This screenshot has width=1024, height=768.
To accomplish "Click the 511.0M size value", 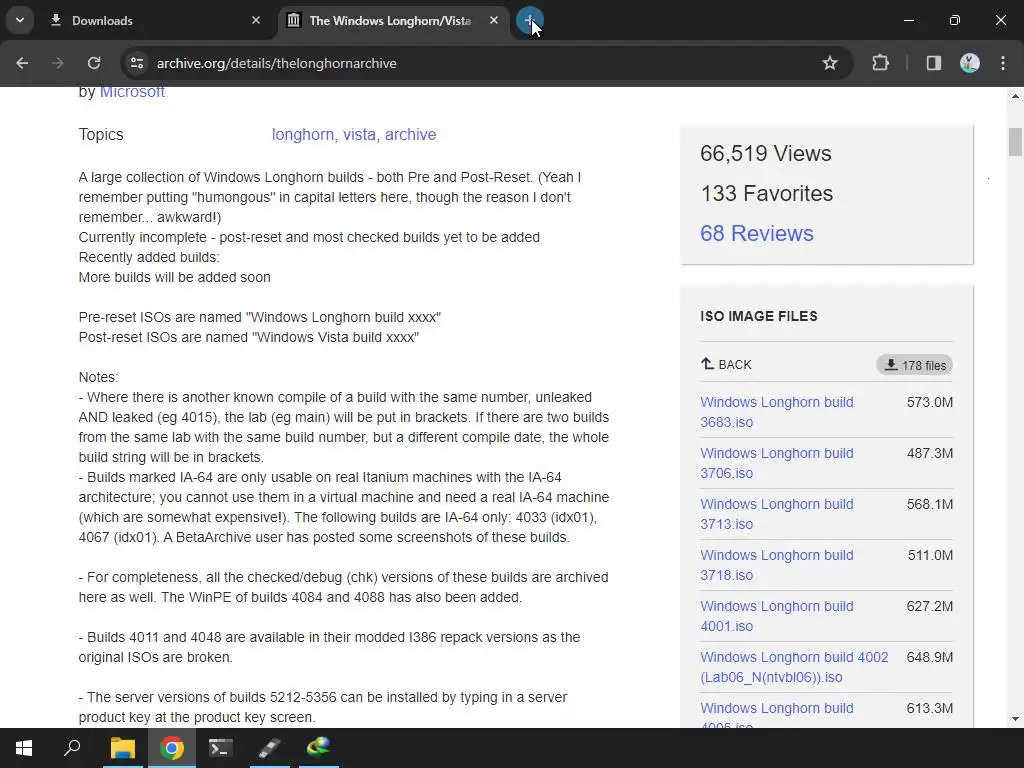I will [x=930, y=555].
